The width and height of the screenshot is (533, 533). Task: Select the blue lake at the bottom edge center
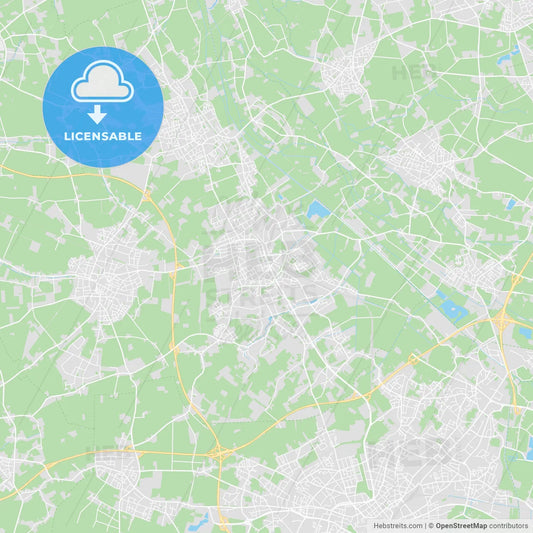(199, 523)
